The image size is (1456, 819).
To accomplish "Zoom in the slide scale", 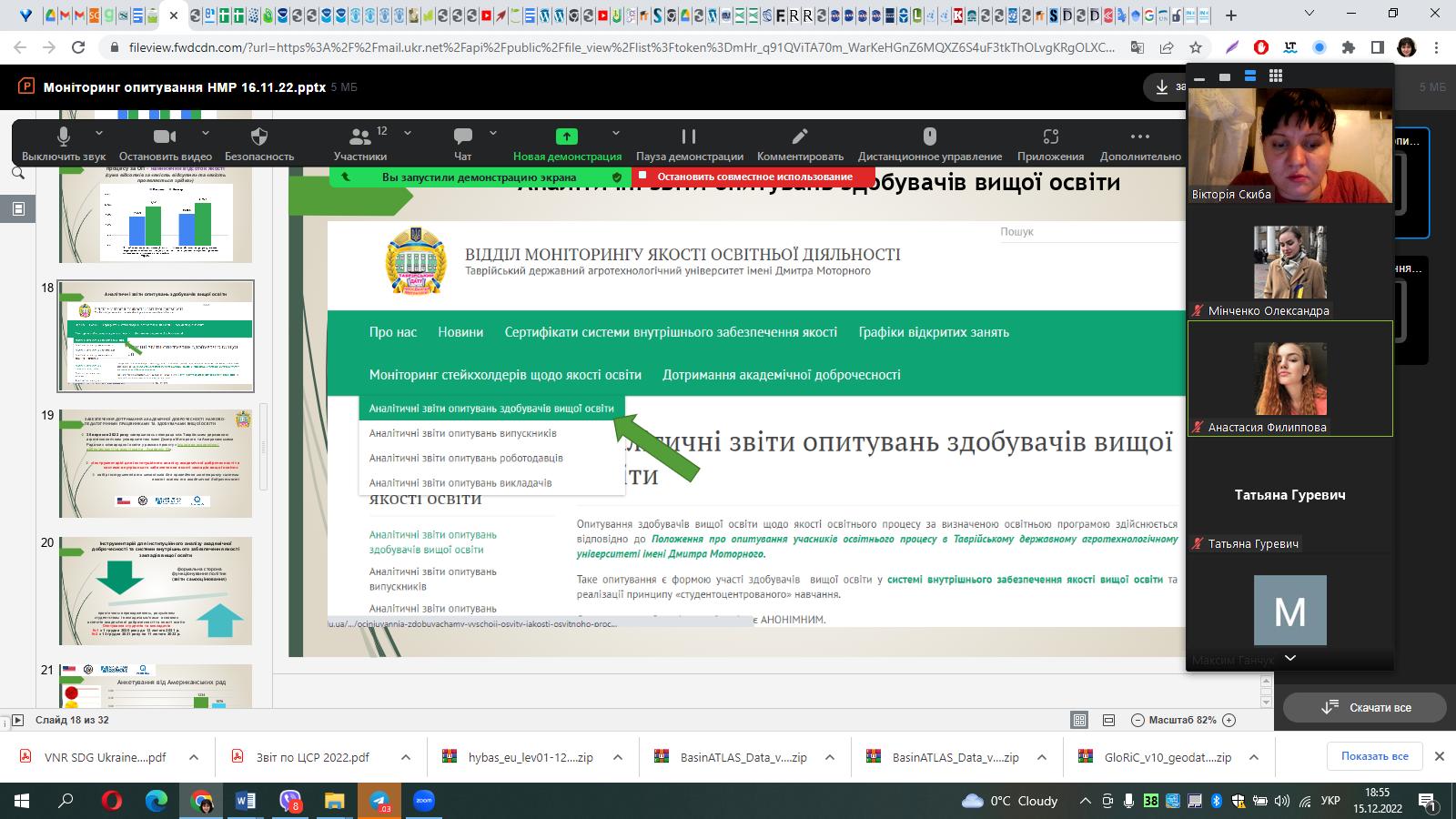I will pyautogui.click(x=1228, y=720).
